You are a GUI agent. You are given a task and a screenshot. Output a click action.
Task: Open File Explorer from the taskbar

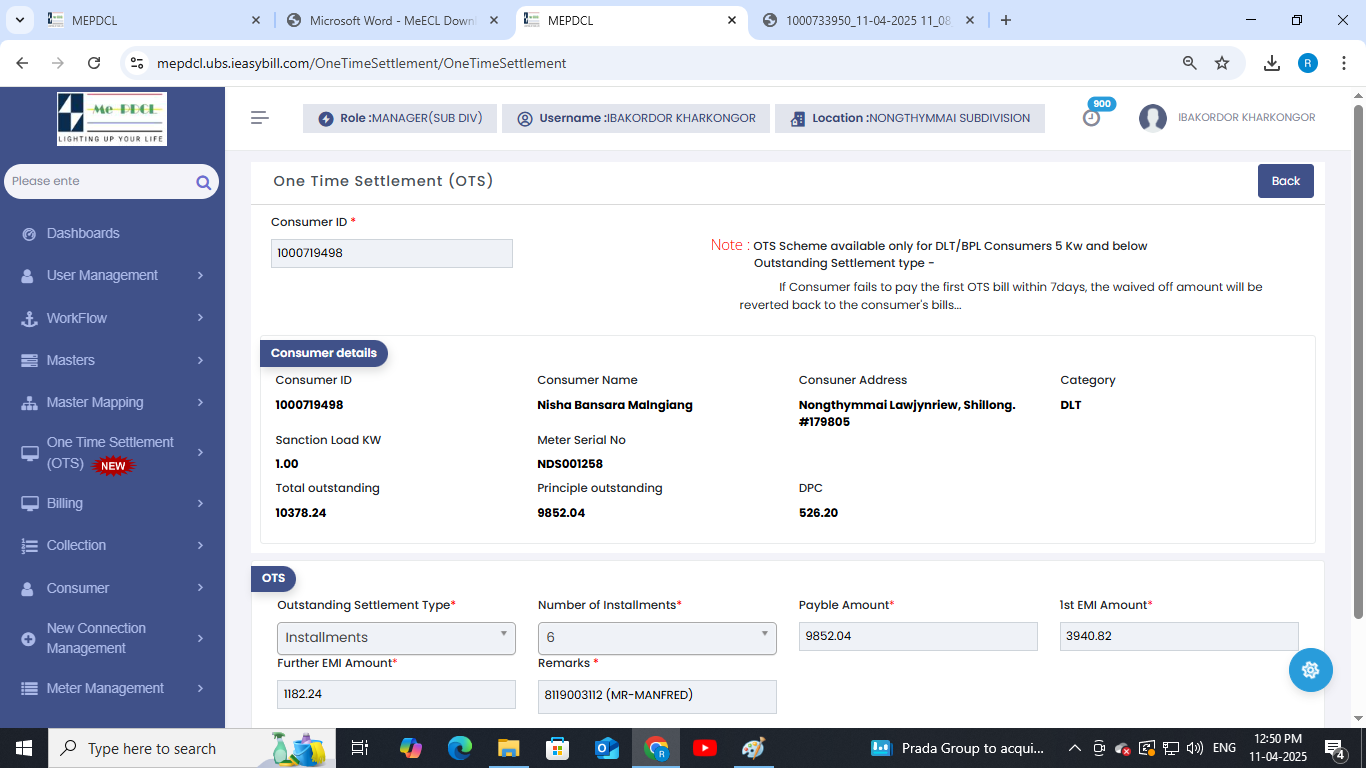point(509,748)
